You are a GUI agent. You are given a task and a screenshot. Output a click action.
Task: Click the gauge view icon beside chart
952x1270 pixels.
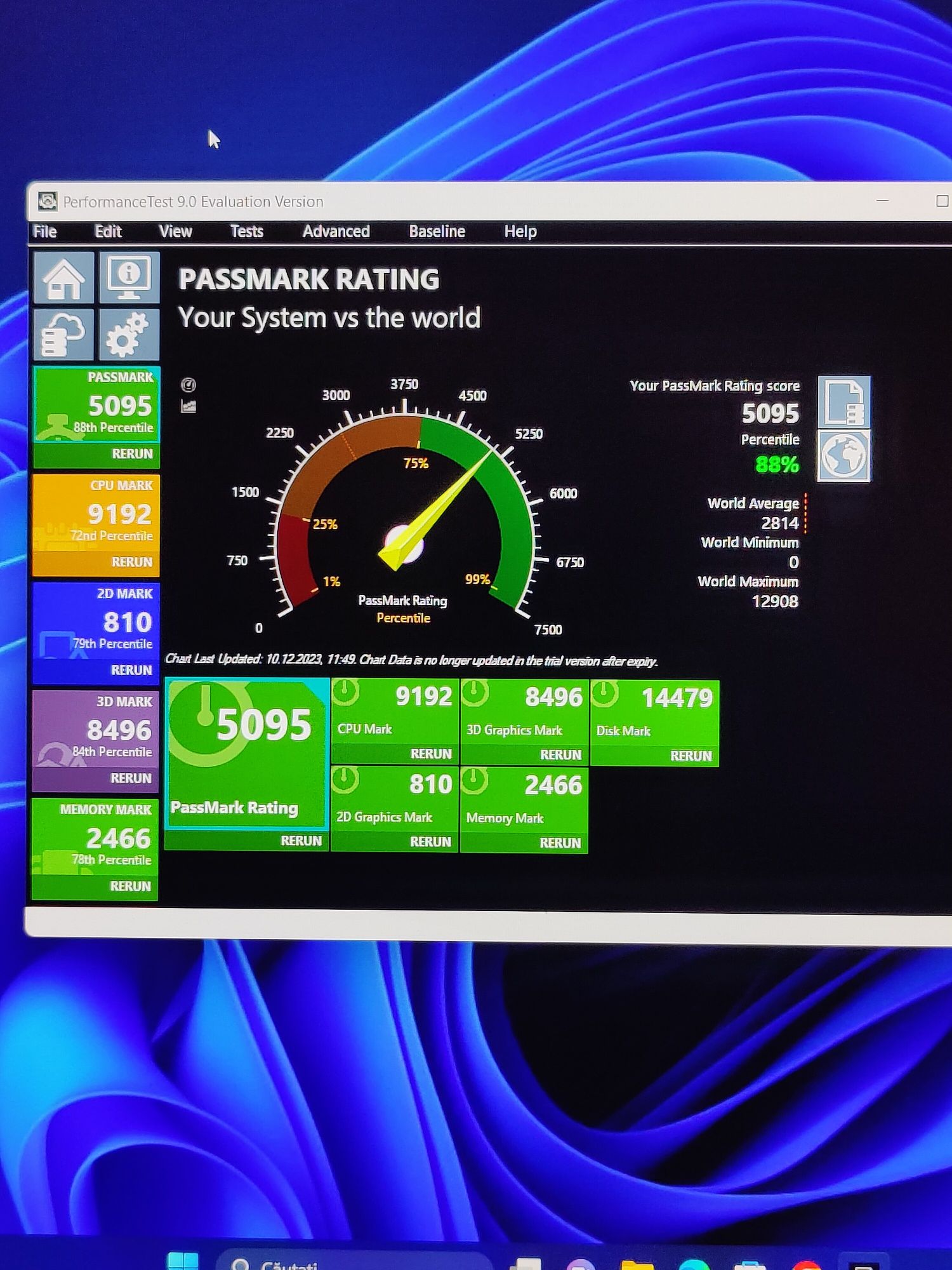(x=188, y=384)
